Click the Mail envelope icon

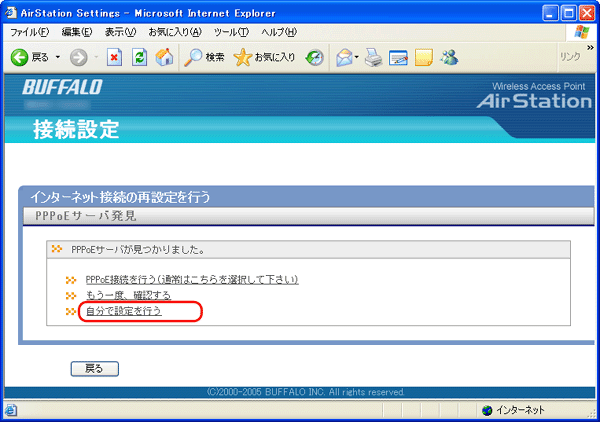pyautogui.click(x=344, y=57)
